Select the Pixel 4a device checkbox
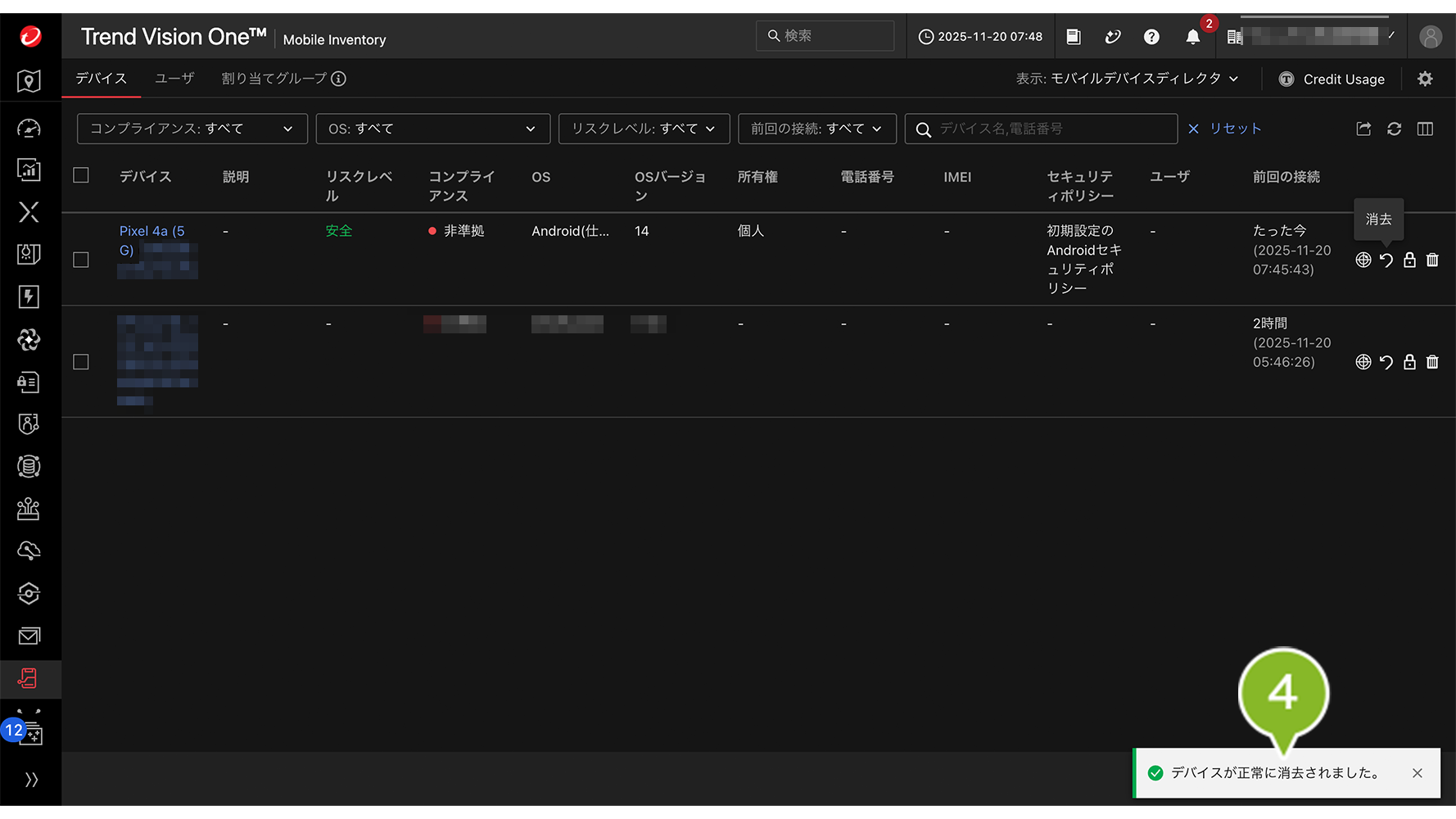1456x819 pixels. tap(81, 260)
